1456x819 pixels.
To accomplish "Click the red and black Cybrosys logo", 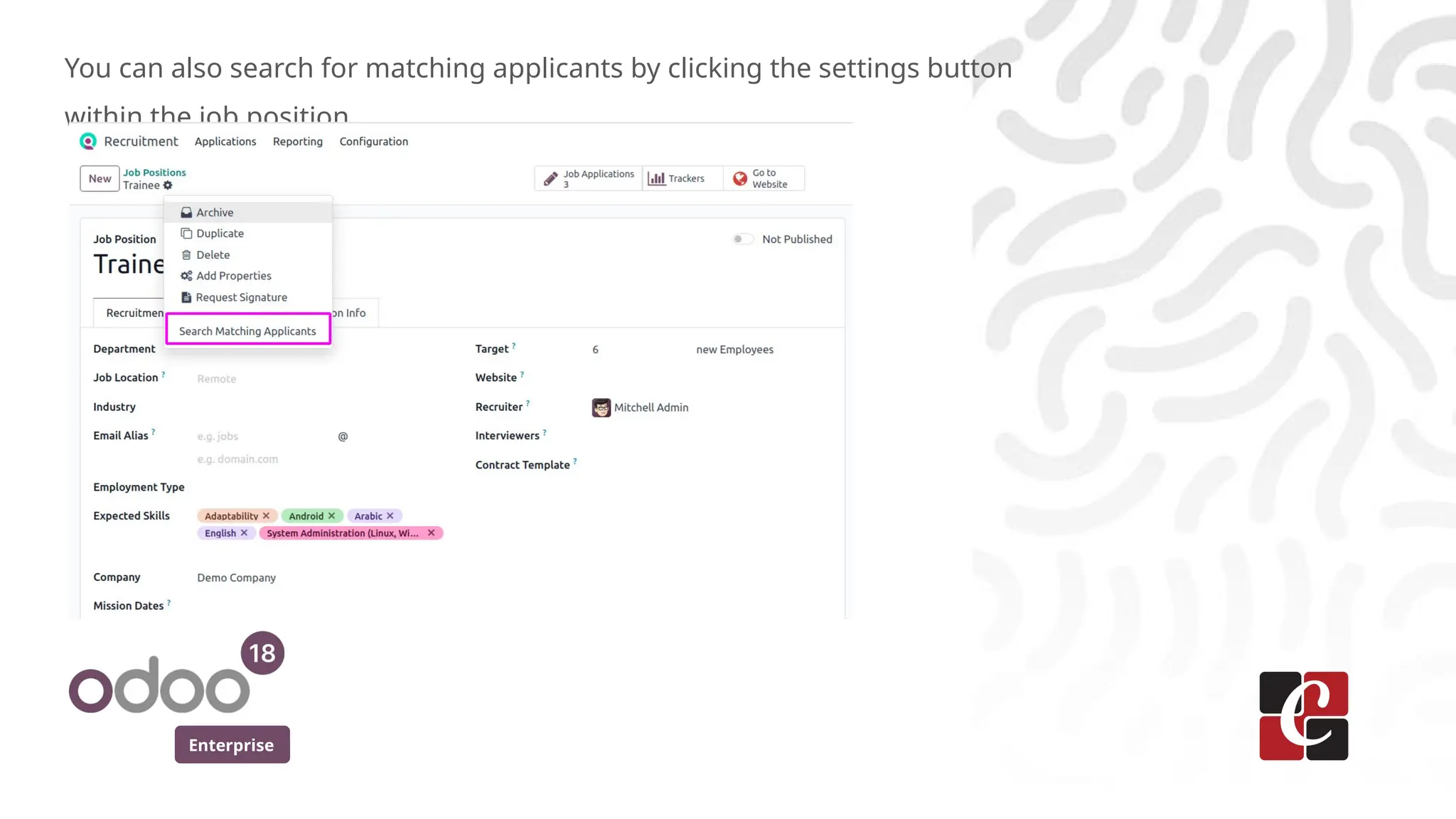I will coord(1304,716).
